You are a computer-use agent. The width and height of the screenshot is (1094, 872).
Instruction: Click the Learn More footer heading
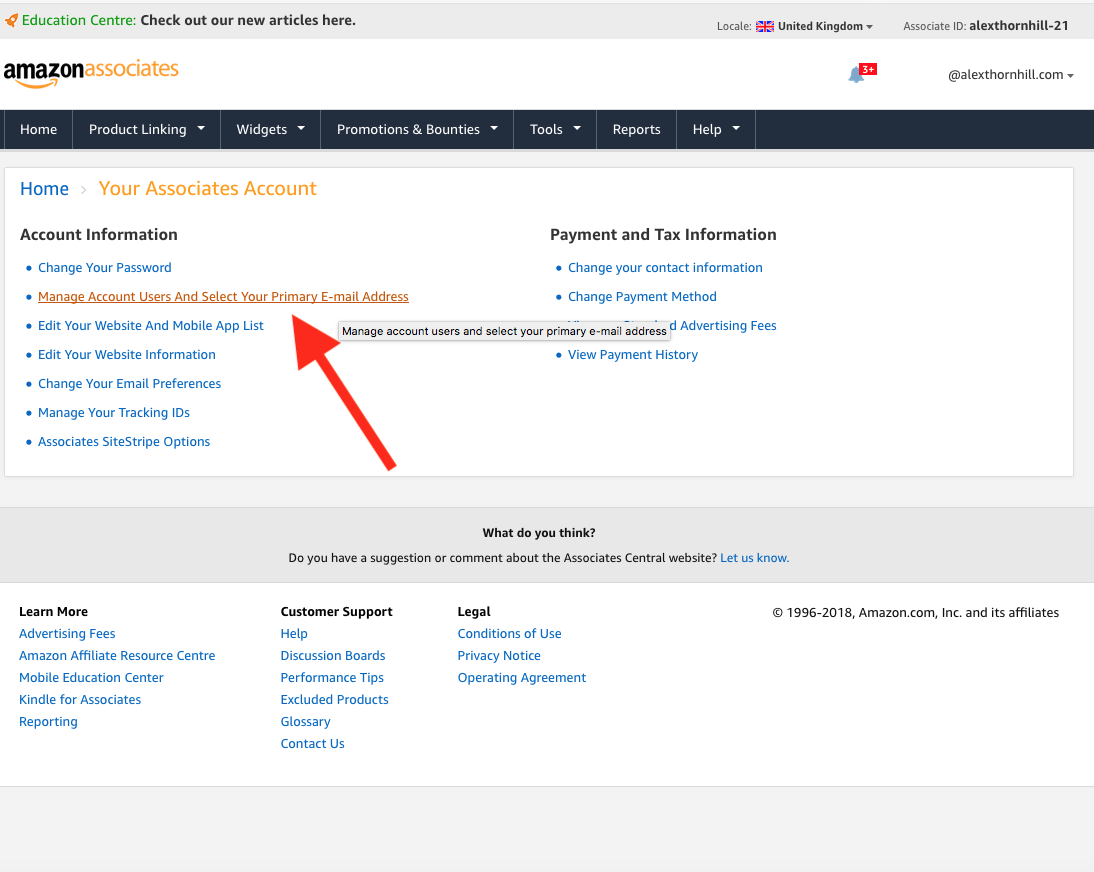click(x=53, y=611)
